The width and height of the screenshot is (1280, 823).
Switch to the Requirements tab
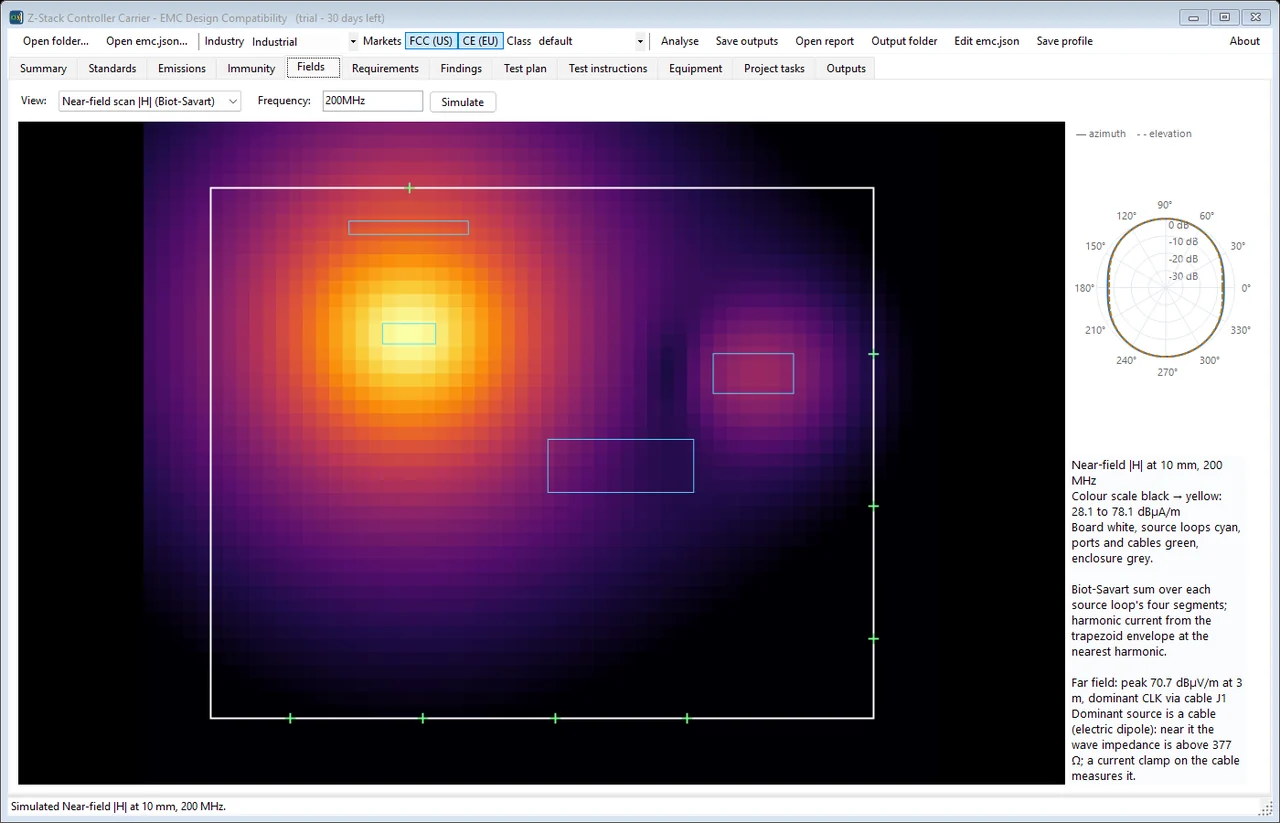pos(385,68)
